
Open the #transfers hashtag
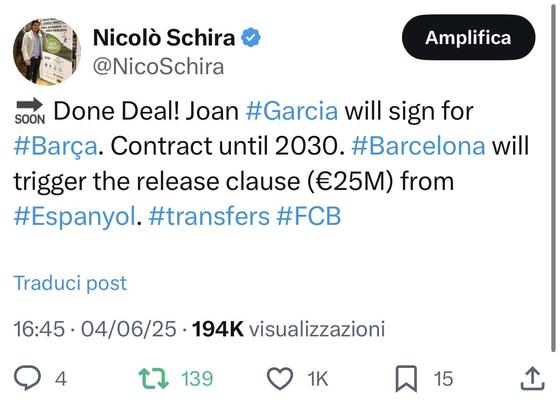pyautogui.click(x=209, y=216)
